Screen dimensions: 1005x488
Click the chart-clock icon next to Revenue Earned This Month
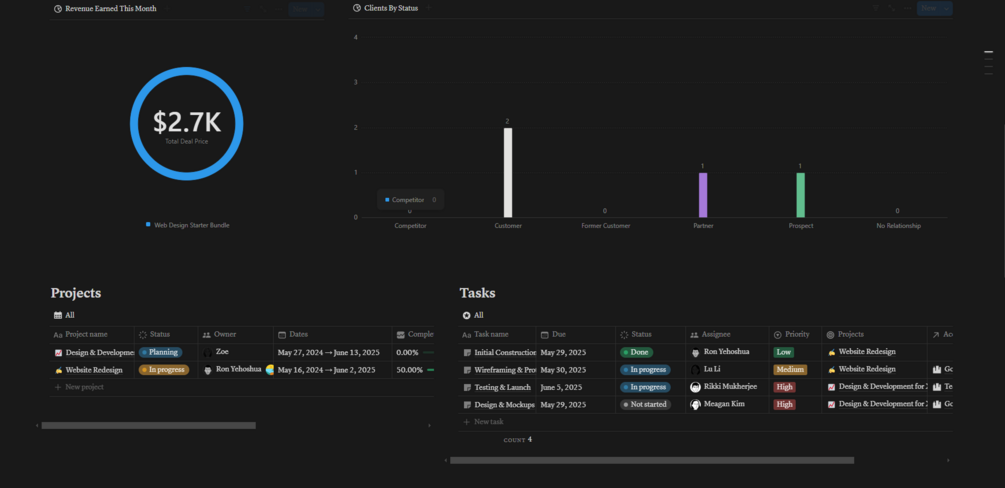[58, 9]
